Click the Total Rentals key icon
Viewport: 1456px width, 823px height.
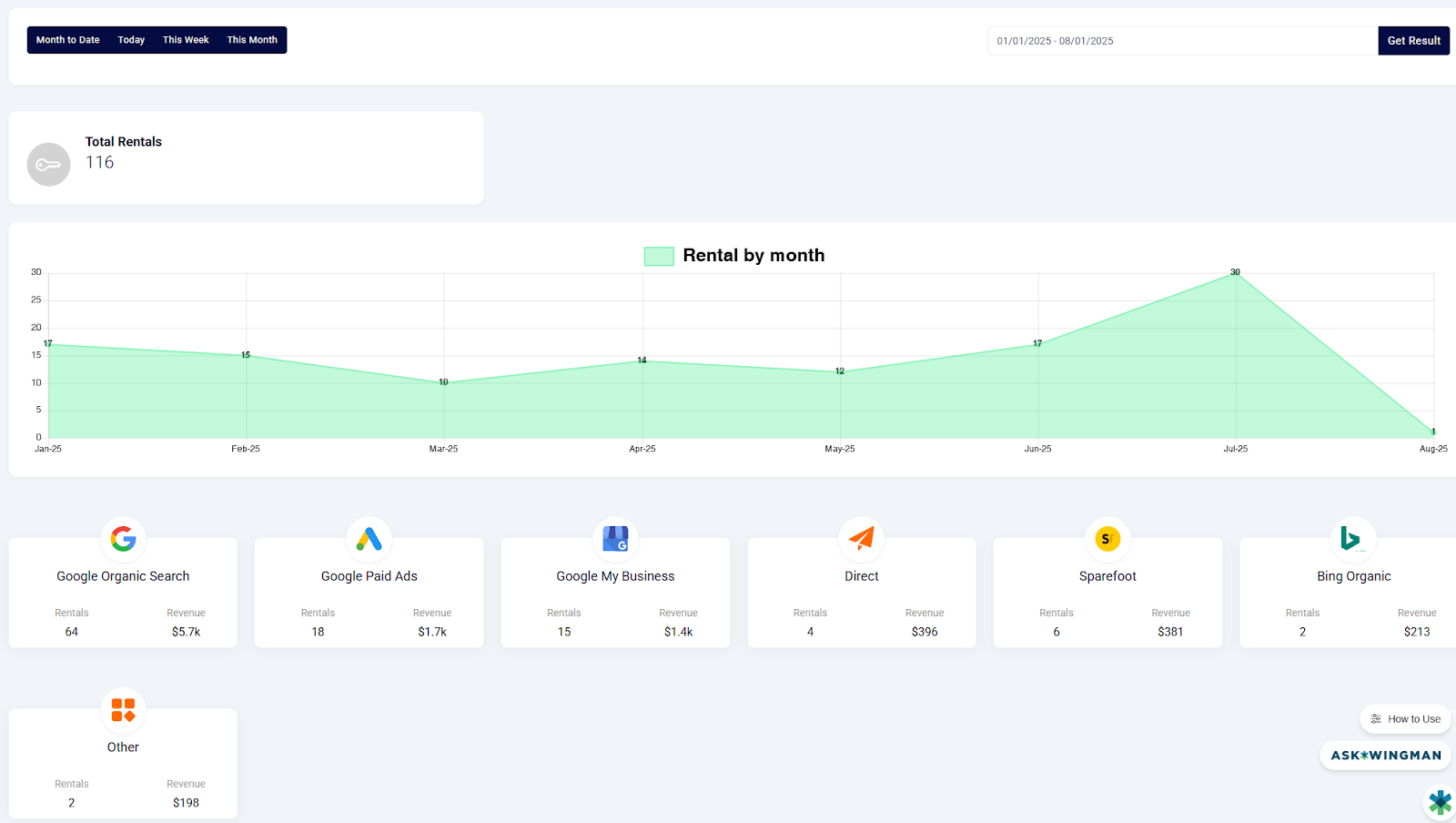click(x=49, y=165)
